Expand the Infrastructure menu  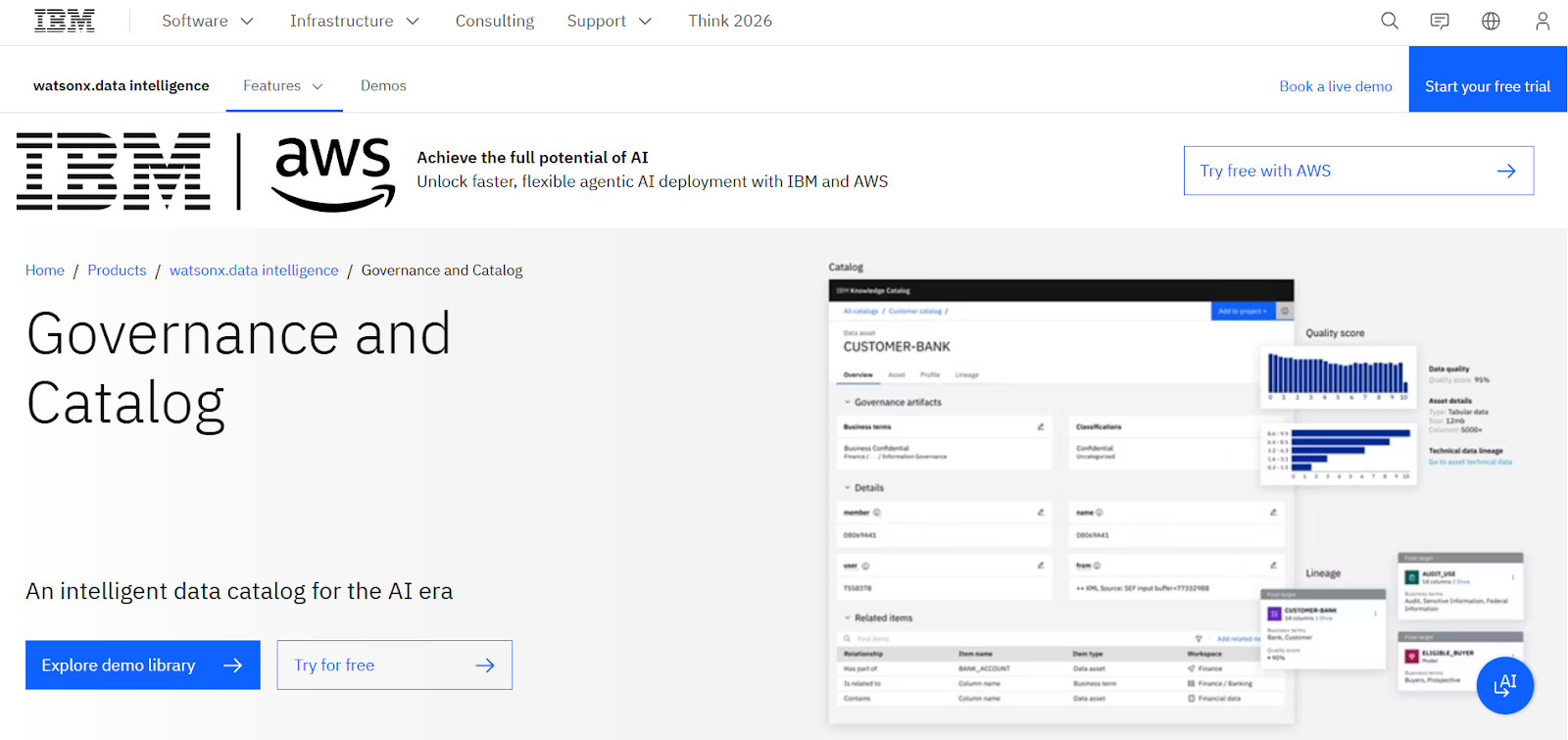click(x=355, y=21)
